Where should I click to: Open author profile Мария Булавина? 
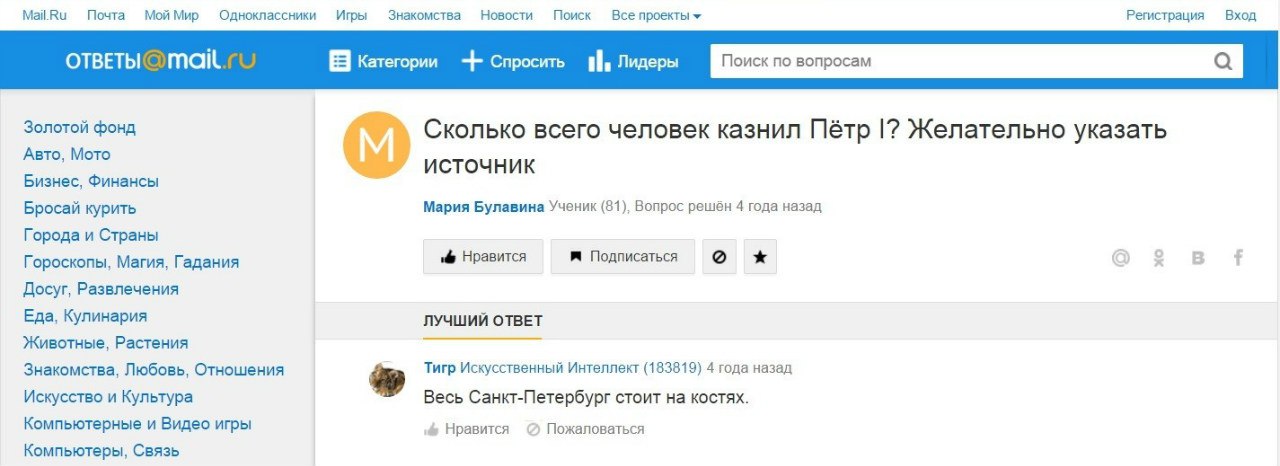[484, 207]
